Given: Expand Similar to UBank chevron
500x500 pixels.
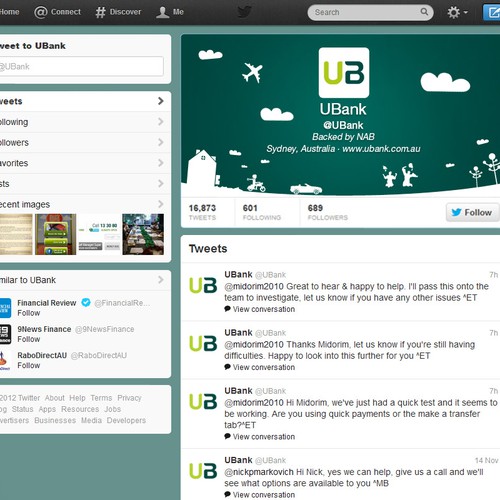Looking at the screenshot, I should [x=161, y=280].
